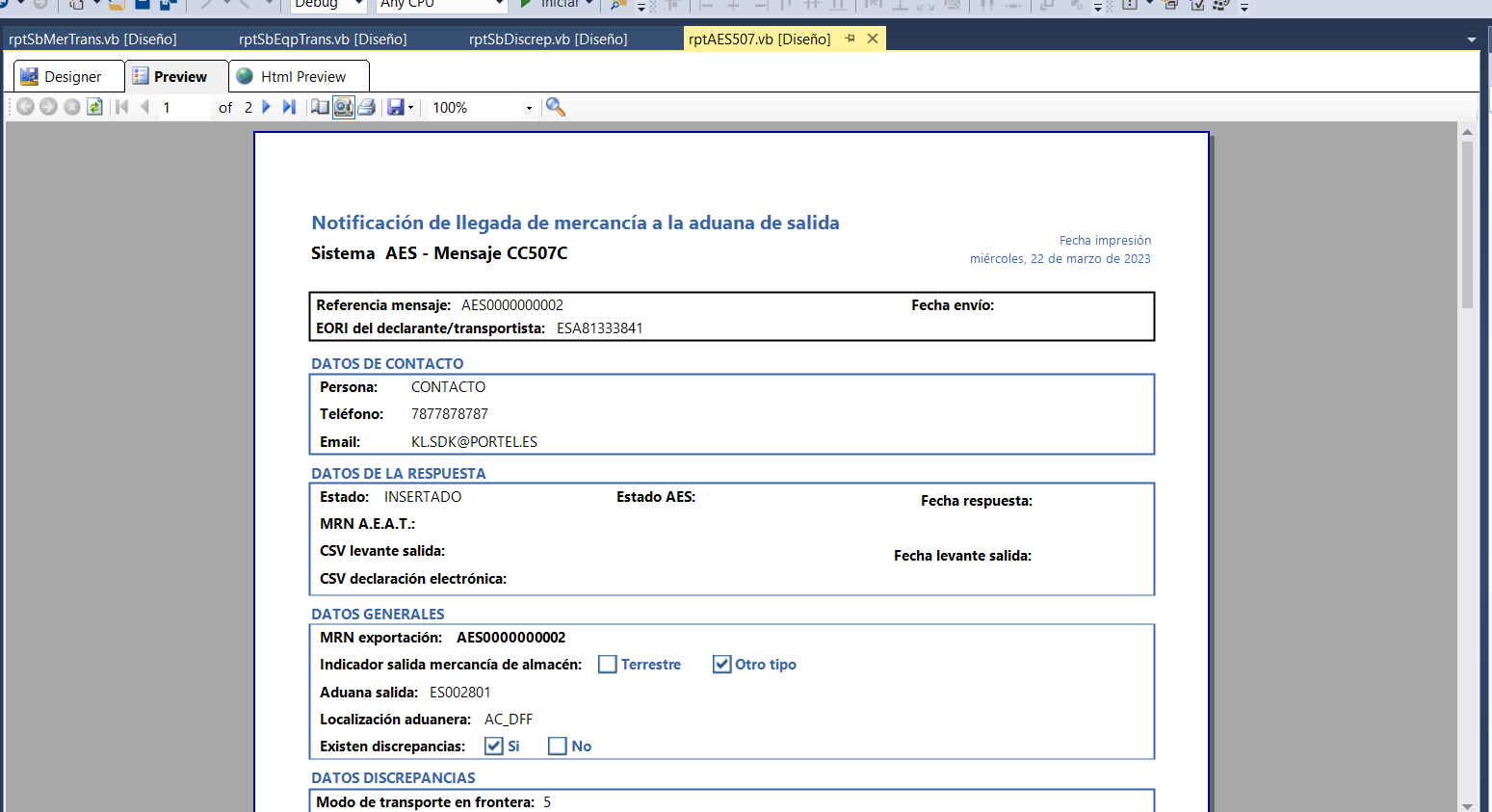Pin the rptAES507.vb tab

(850, 39)
